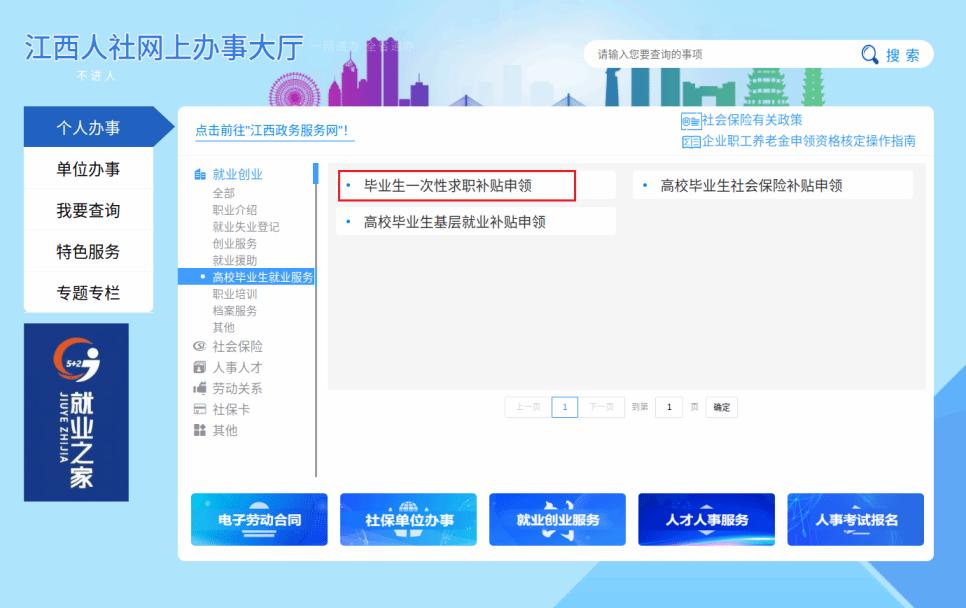966x608 pixels.
Task: Click the 就业之家 banner image
Action: click(76, 412)
